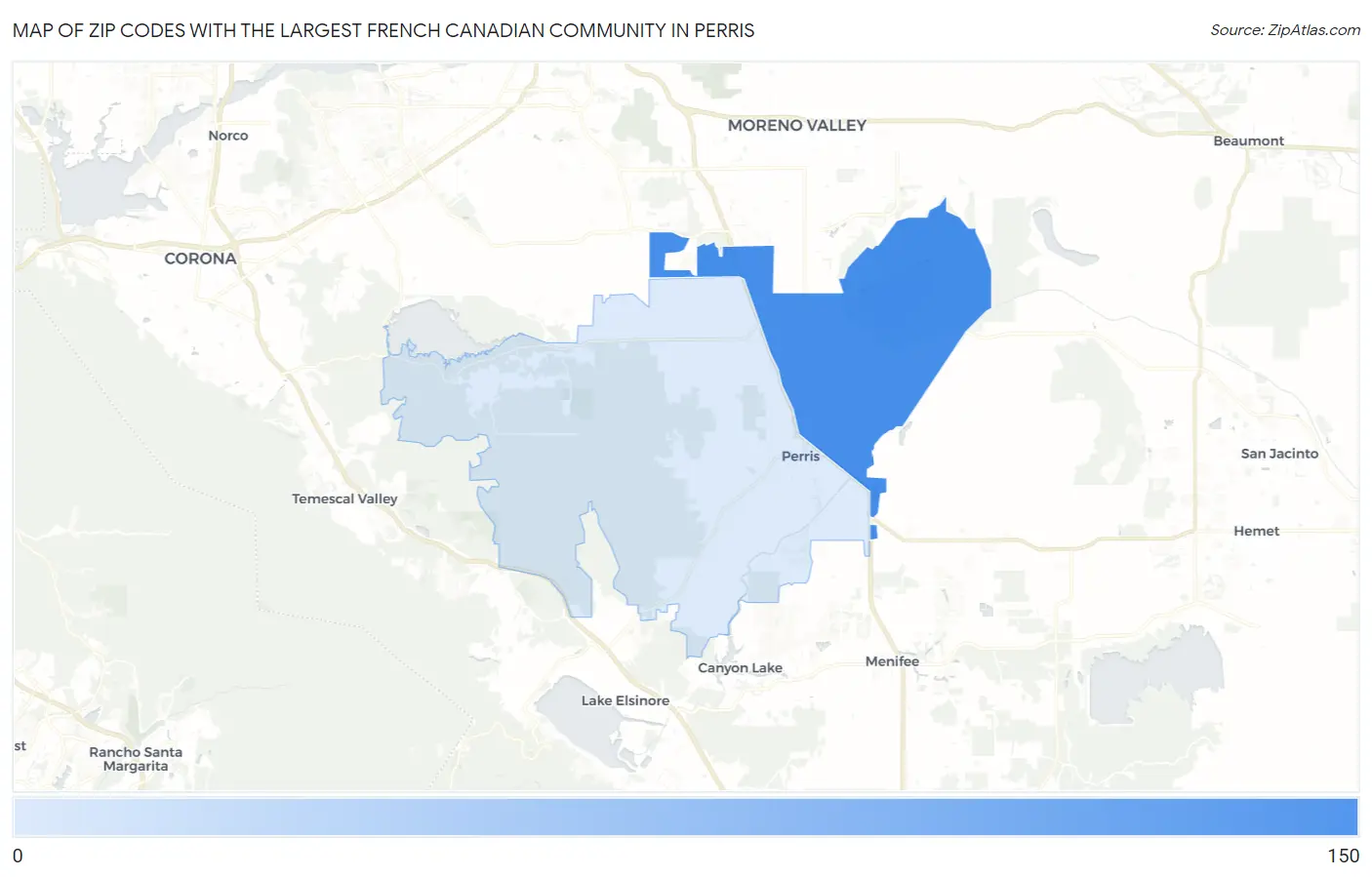Click the Rancho Santa Margarita label

(x=136, y=759)
